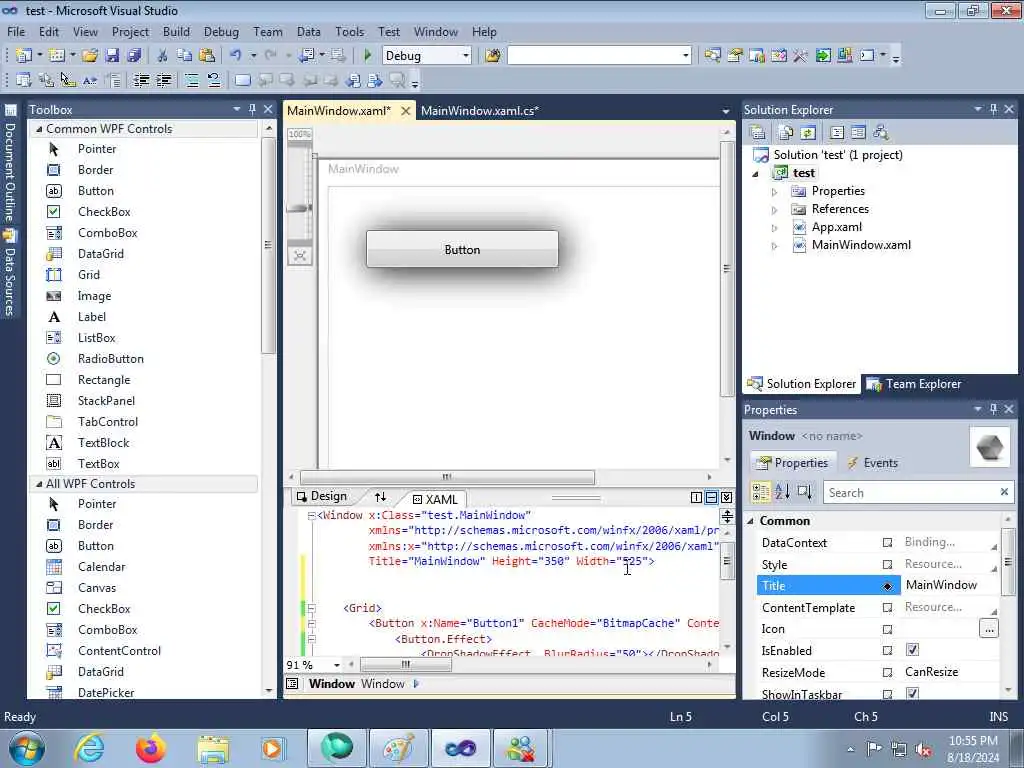
Task: Click the Find in Files icon
Action: (x=492, y=56)
